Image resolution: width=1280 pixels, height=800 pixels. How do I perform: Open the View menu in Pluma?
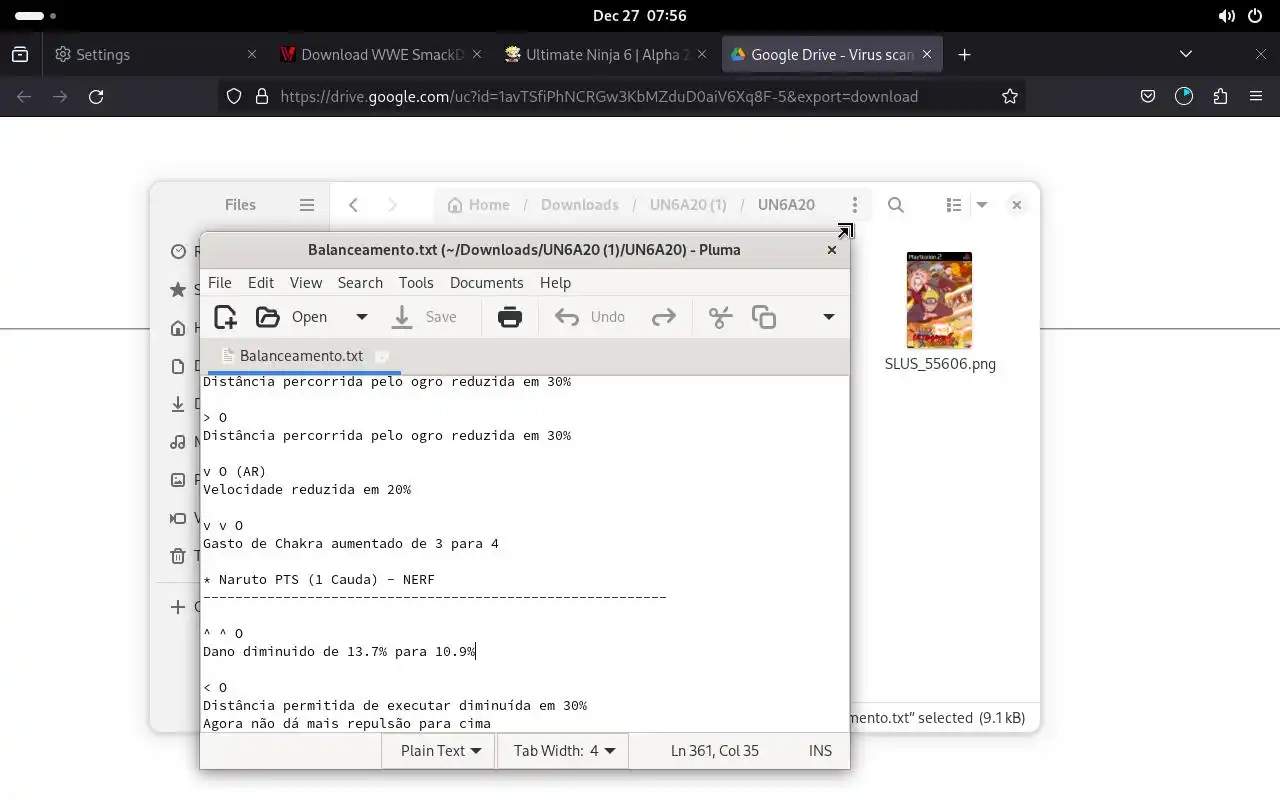pyautogui.click(x=306, y=283)
